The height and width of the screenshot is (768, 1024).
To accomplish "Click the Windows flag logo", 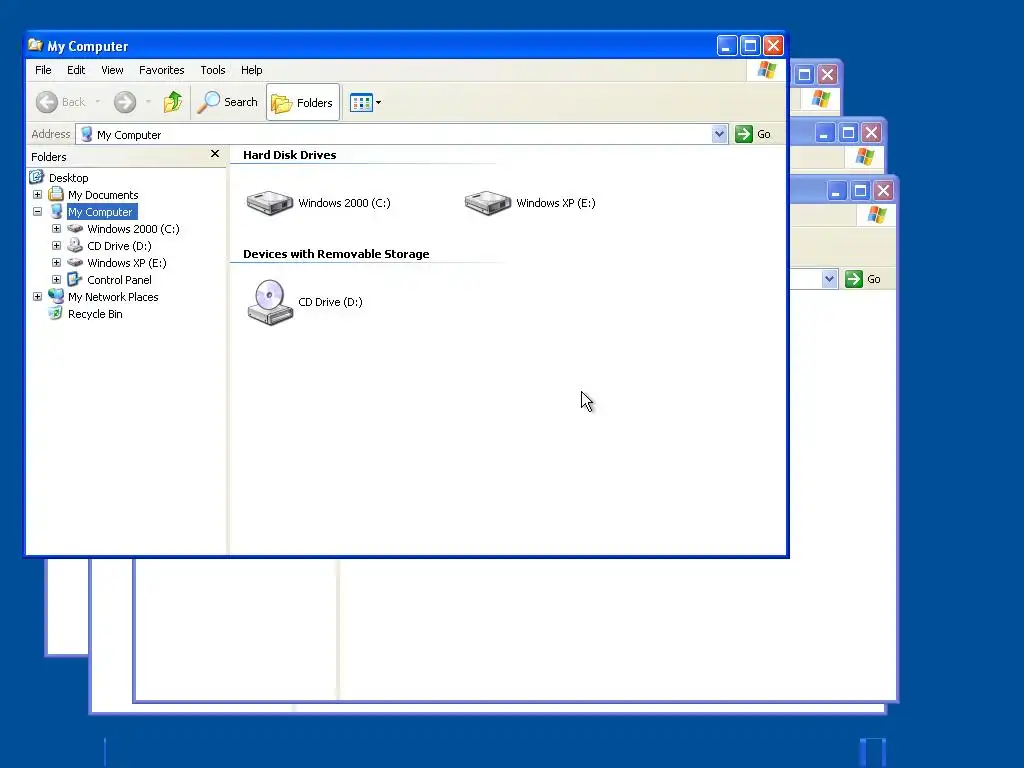I will click(766, 70).
